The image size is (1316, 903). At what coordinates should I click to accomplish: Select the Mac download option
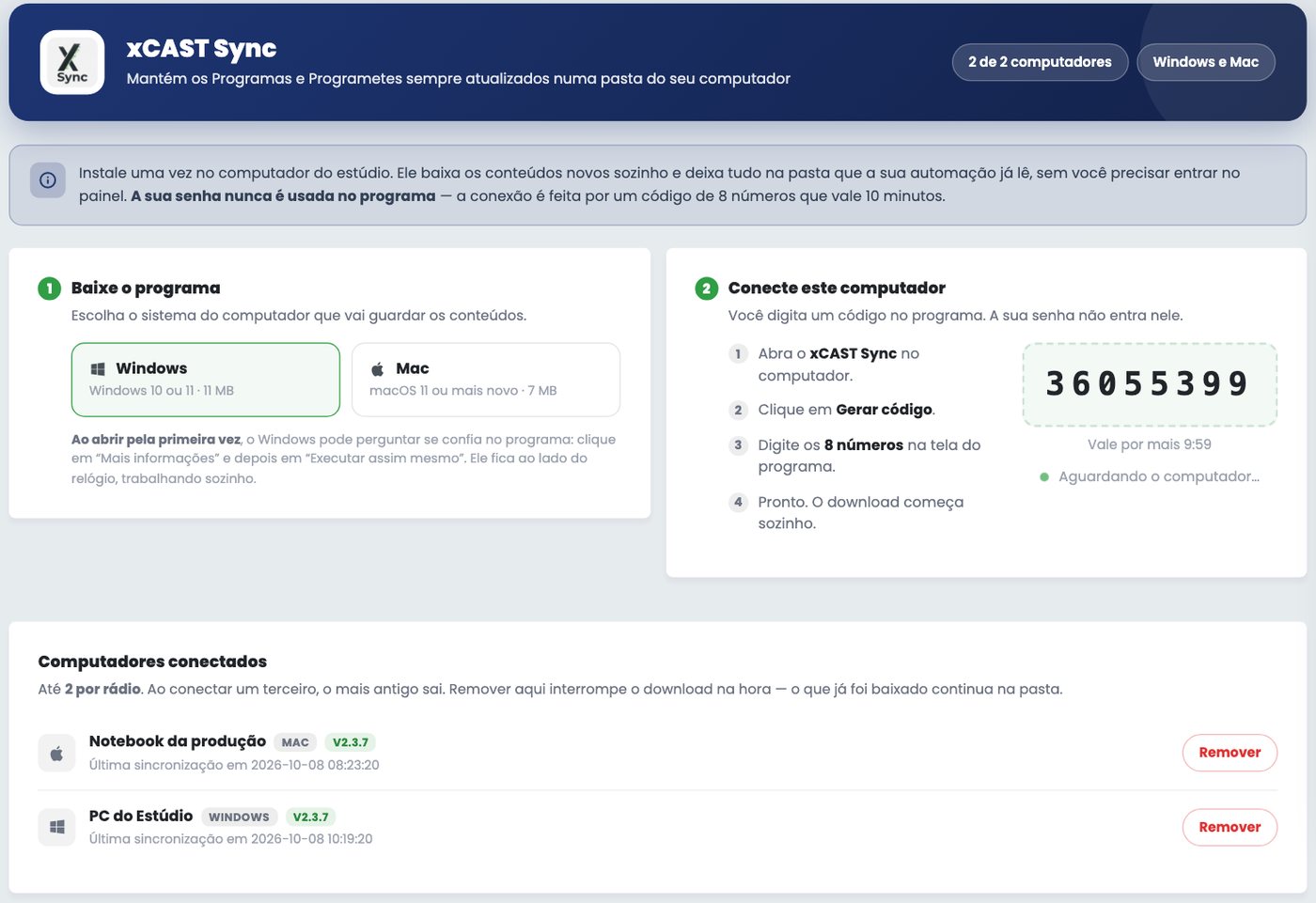point(486,380)
